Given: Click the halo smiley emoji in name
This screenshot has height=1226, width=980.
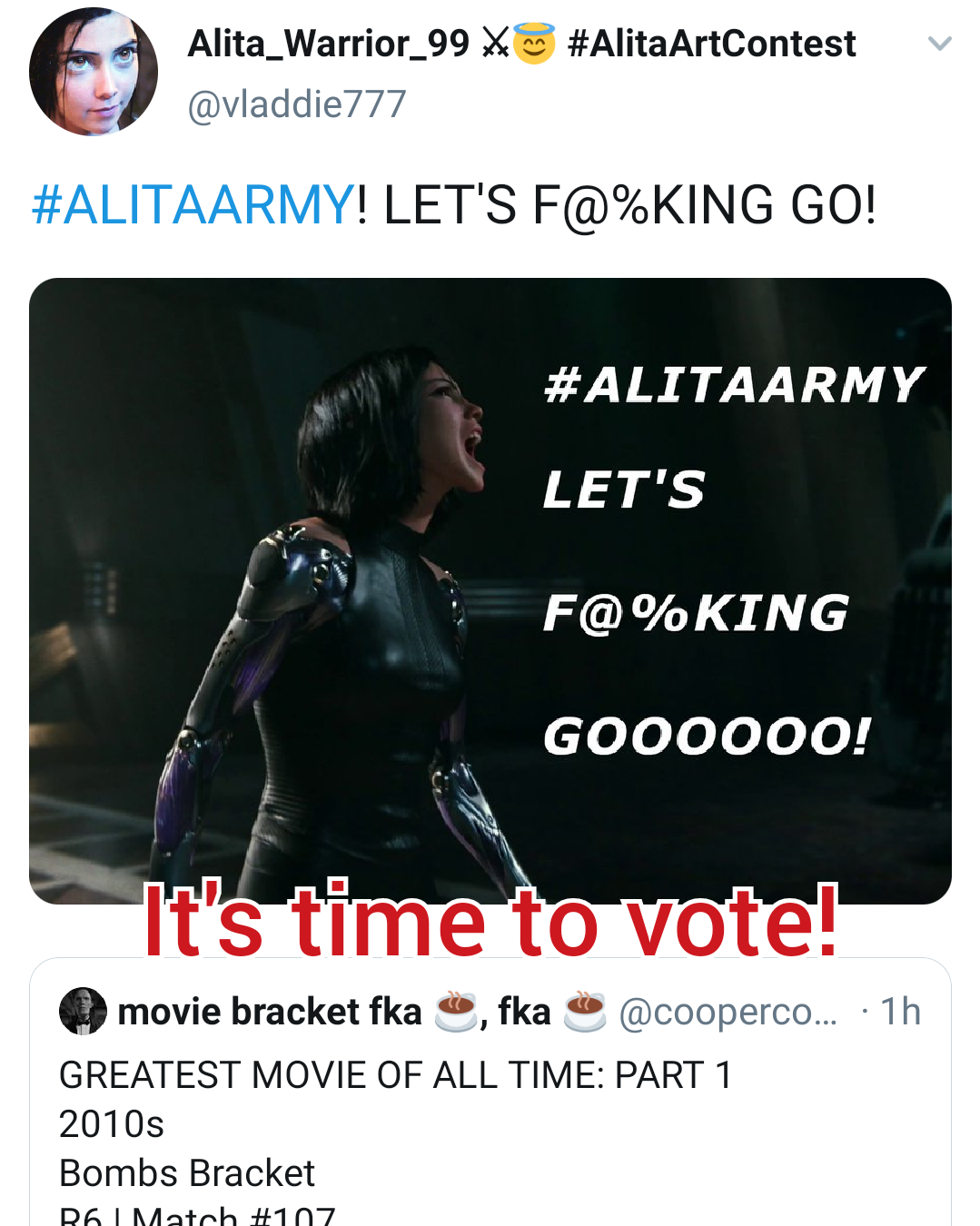Looking at the screenshot, I should 534,44.
